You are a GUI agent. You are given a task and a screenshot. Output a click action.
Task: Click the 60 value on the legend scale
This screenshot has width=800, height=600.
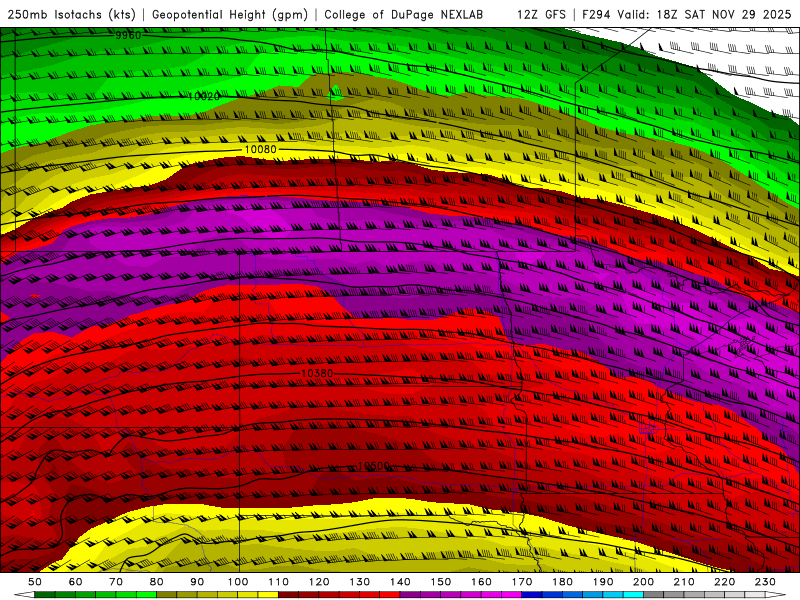(x=75, y=582)
